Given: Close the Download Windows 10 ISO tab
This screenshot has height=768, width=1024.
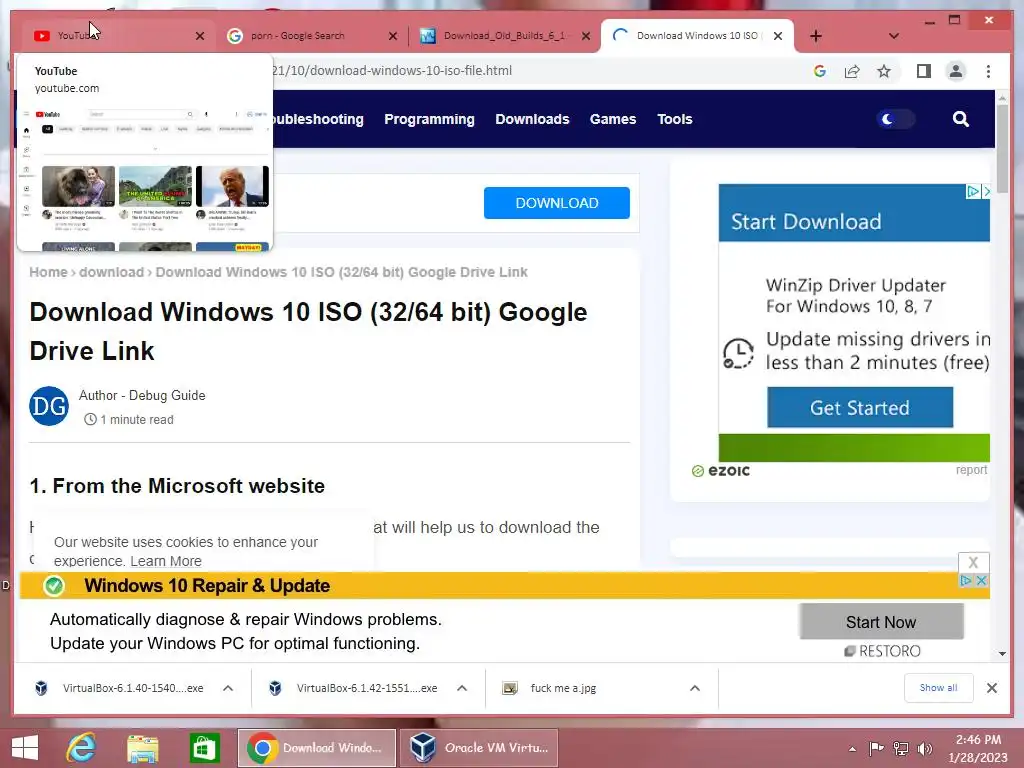Looking at the screenshot, I should click(778, 36).
